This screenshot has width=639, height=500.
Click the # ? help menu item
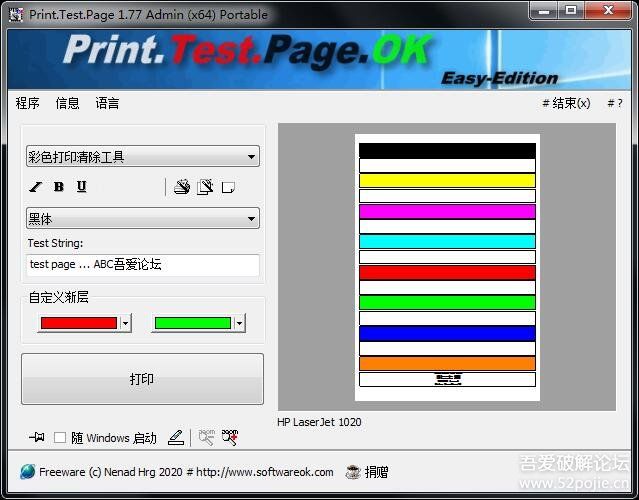tap(615, 103)
